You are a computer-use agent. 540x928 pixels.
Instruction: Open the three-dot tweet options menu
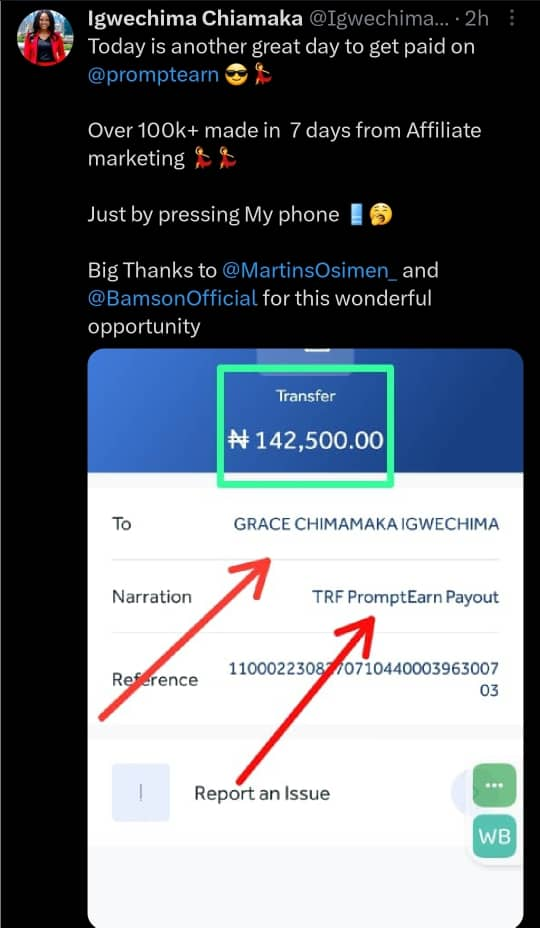click(512, 19)
